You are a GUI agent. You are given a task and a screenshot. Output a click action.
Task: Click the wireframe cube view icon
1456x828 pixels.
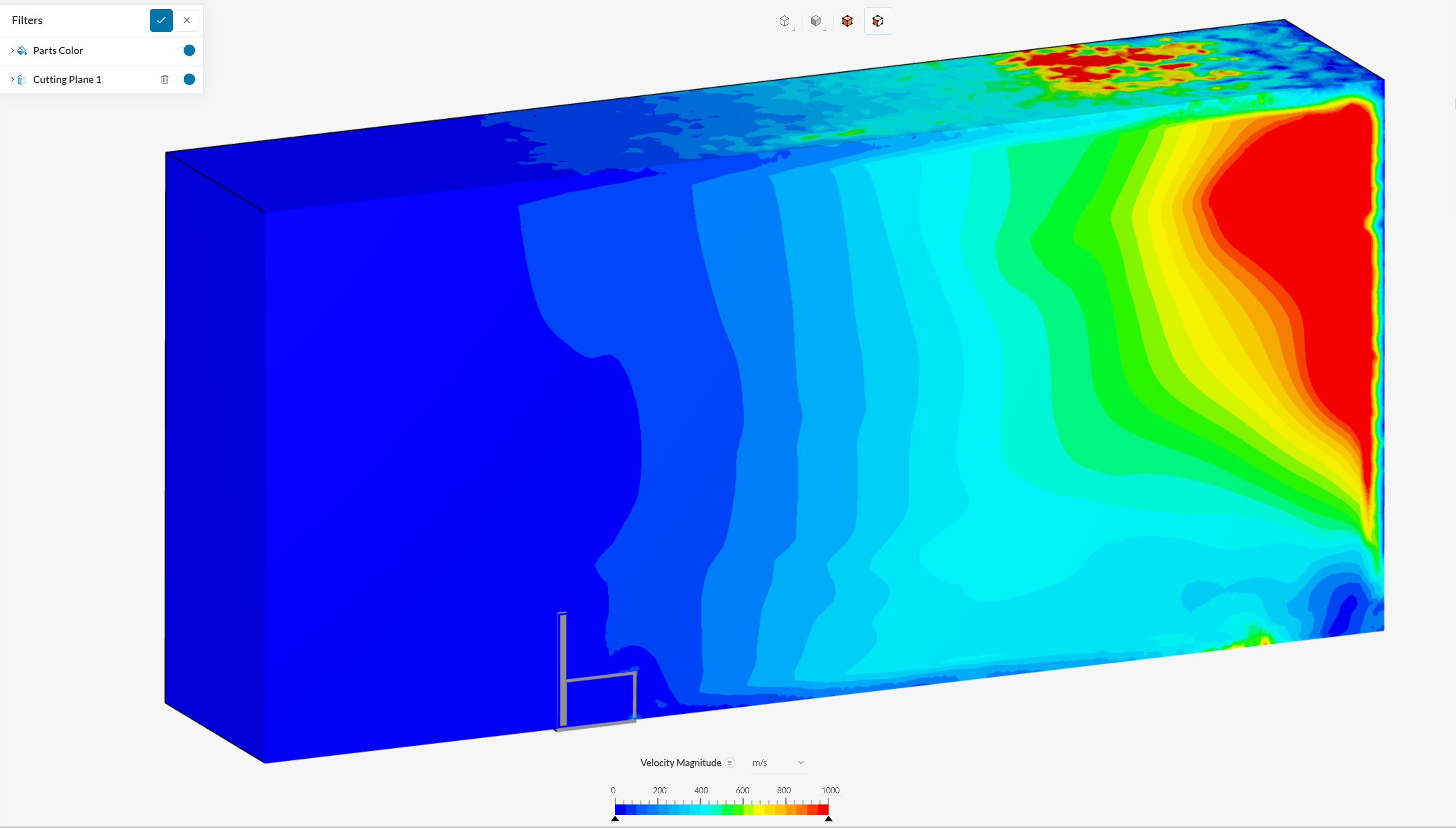[x=785, y=21]
